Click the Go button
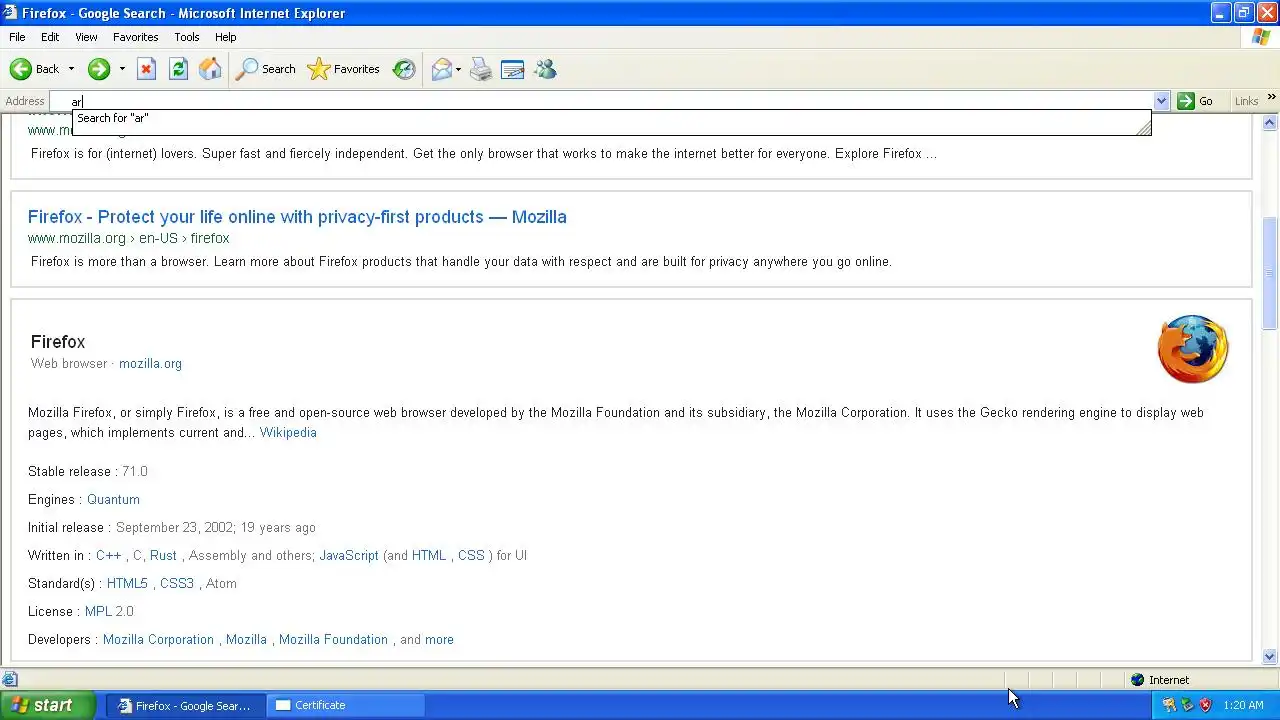The width and height of the screenshot is (1280, 720). tap(1195, 101)
